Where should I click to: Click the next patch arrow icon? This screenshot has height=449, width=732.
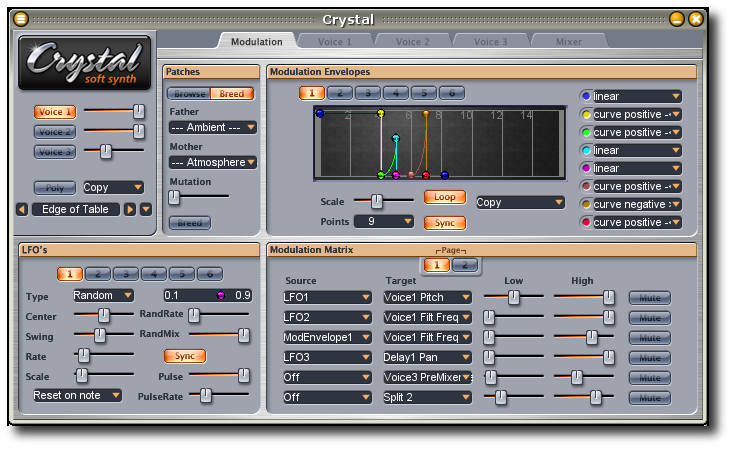(129, 209)
